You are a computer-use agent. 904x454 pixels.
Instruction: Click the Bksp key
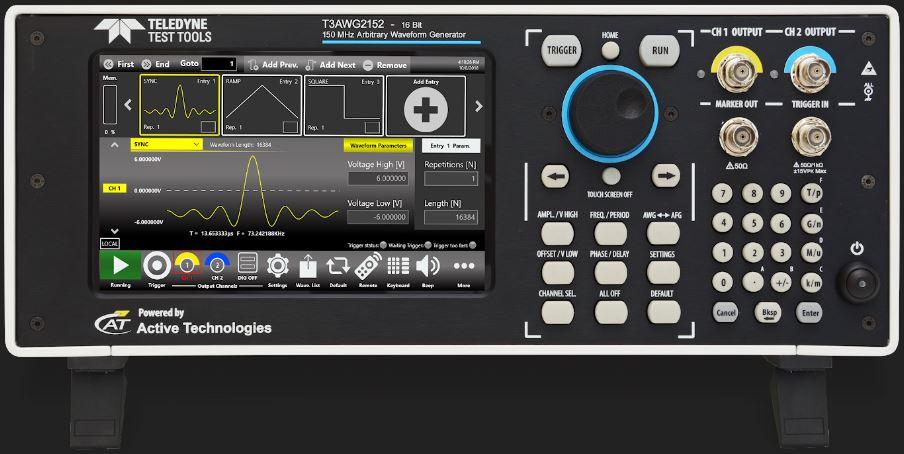pos(769,313)
